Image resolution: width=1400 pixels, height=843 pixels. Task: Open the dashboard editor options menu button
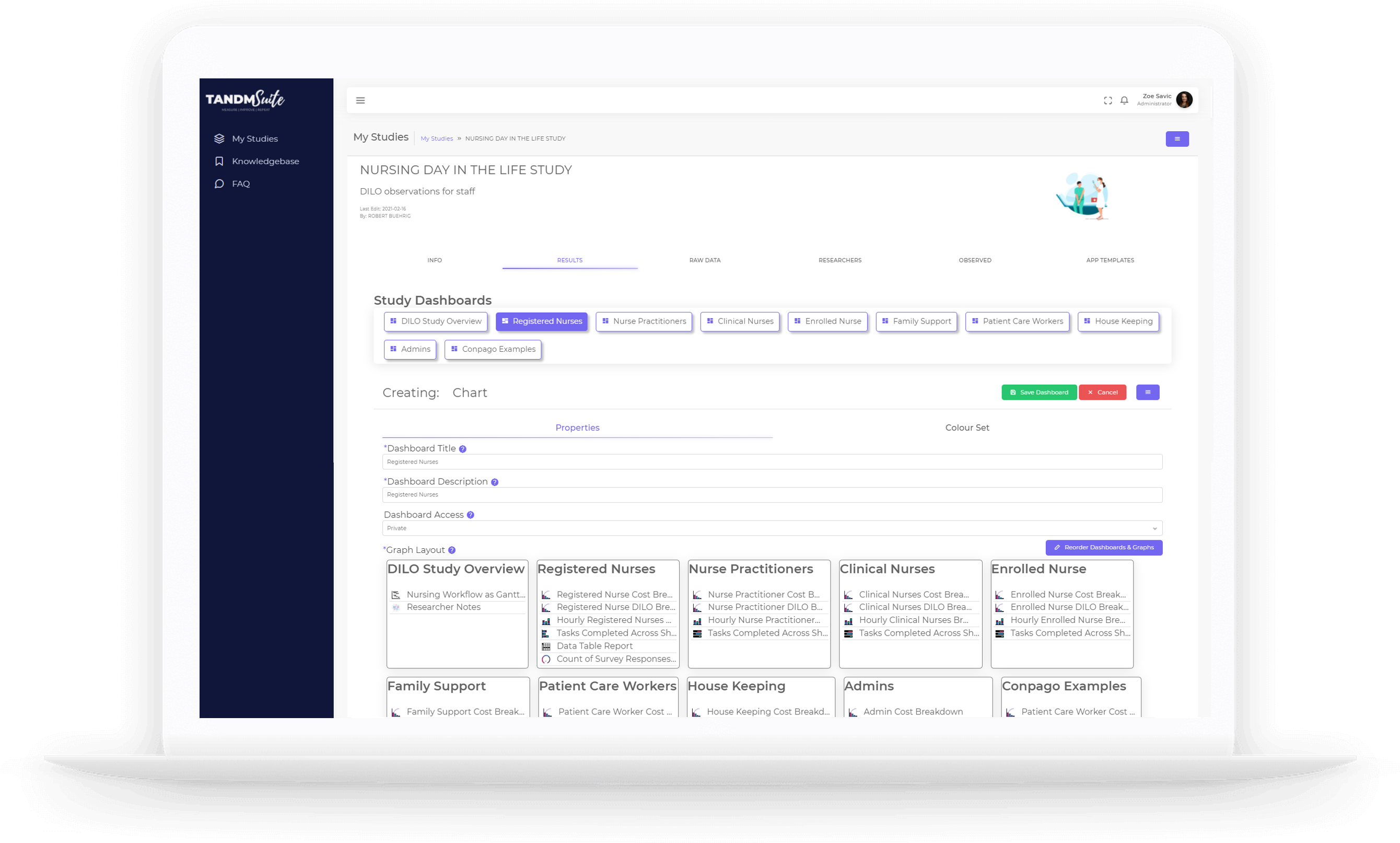coord(1147,392)
